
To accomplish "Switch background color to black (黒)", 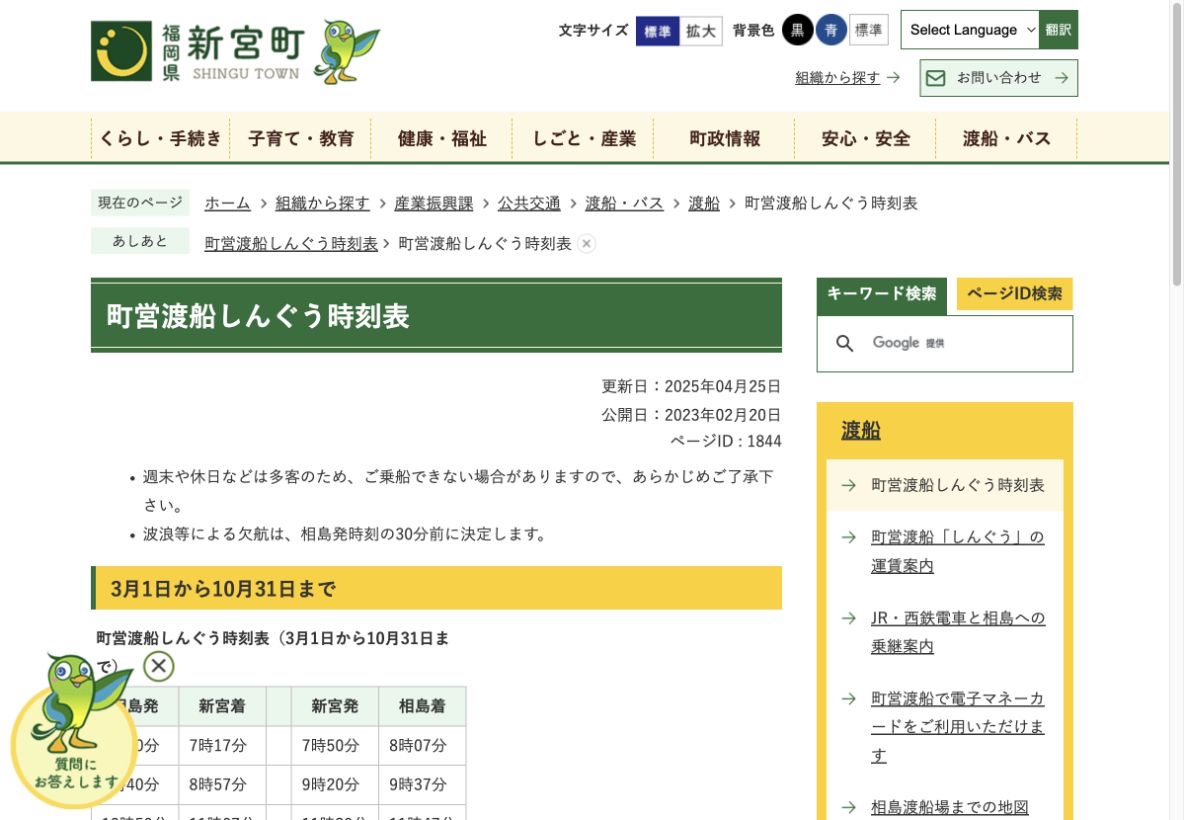I will click(x=797, y=30).
